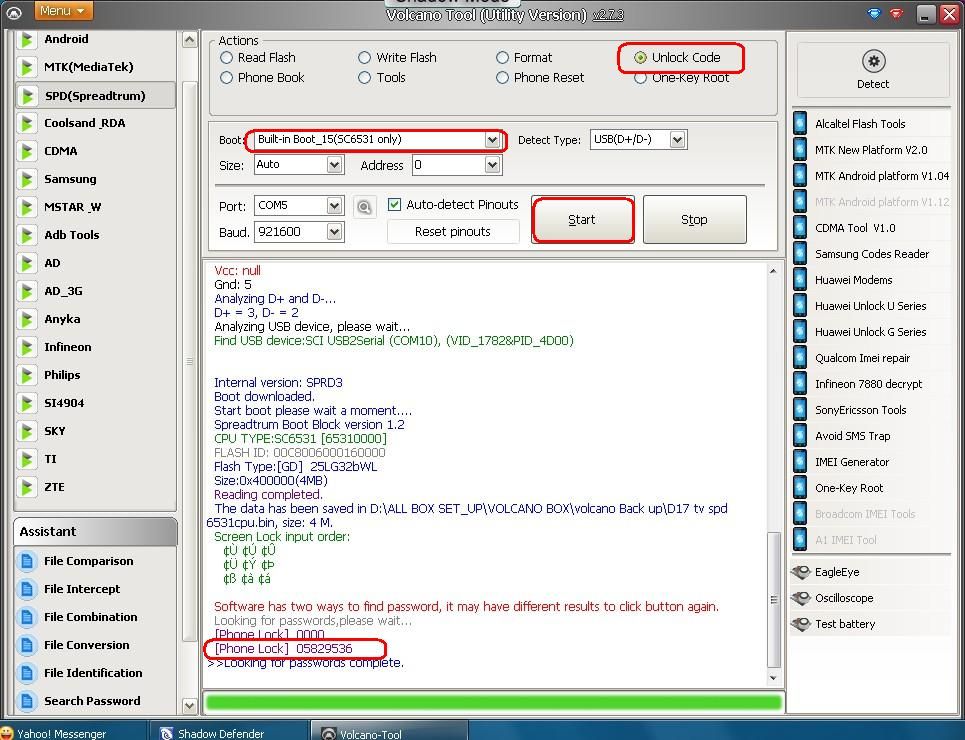This screenshot has width=965, height=740.
Task: Uncheck Auto-detect Pinouts checkbox
Action: (x=394, y=204)
